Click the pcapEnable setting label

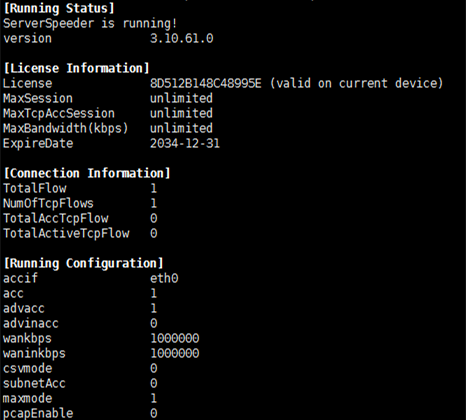click(38, 414)
